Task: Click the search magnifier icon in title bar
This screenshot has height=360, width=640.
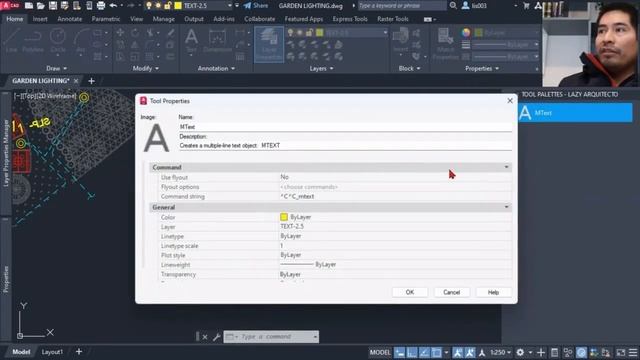Action: (x=453, y=5)
